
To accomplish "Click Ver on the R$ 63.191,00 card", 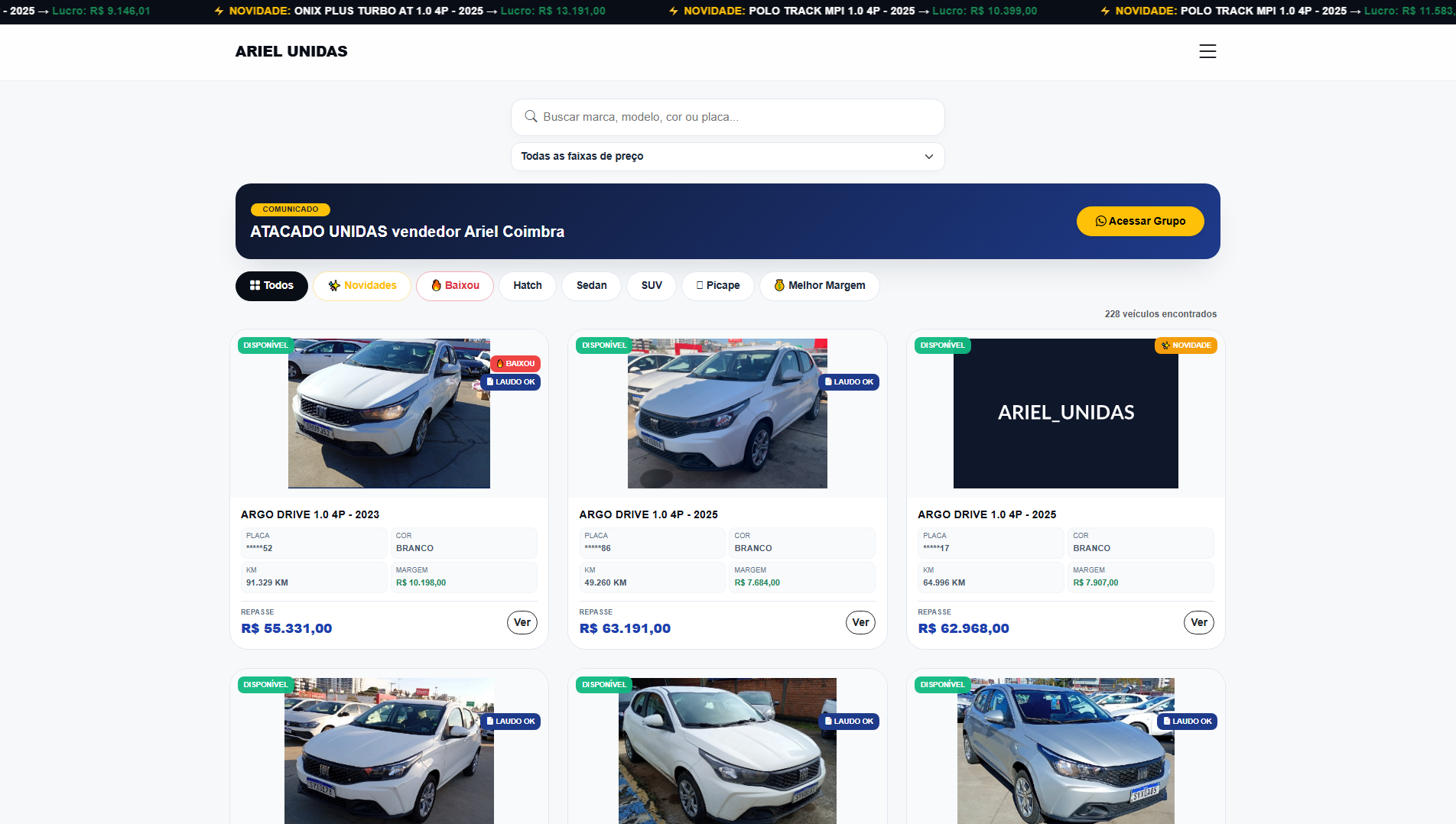I will point(860,622).
